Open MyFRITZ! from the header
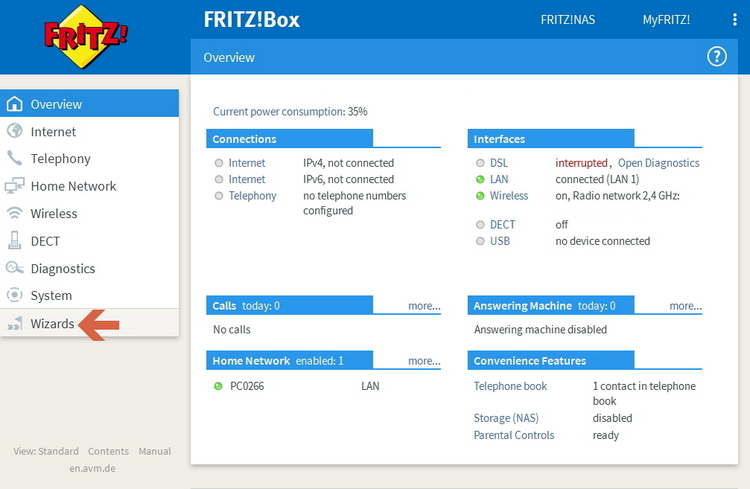Screen dimensions: 750x489 pyautogui.click(x=666, y=20)
